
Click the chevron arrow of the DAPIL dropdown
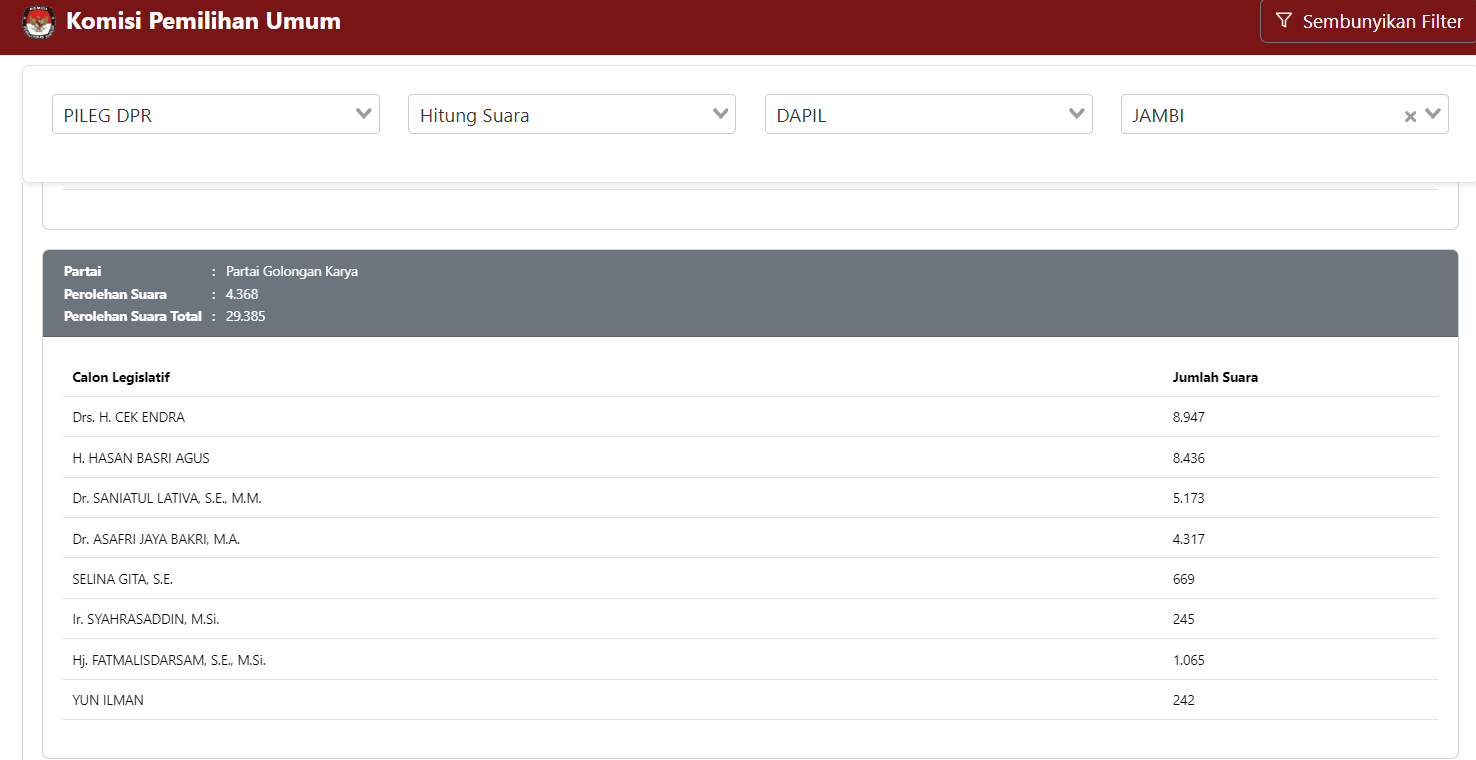click(1077, 114)
